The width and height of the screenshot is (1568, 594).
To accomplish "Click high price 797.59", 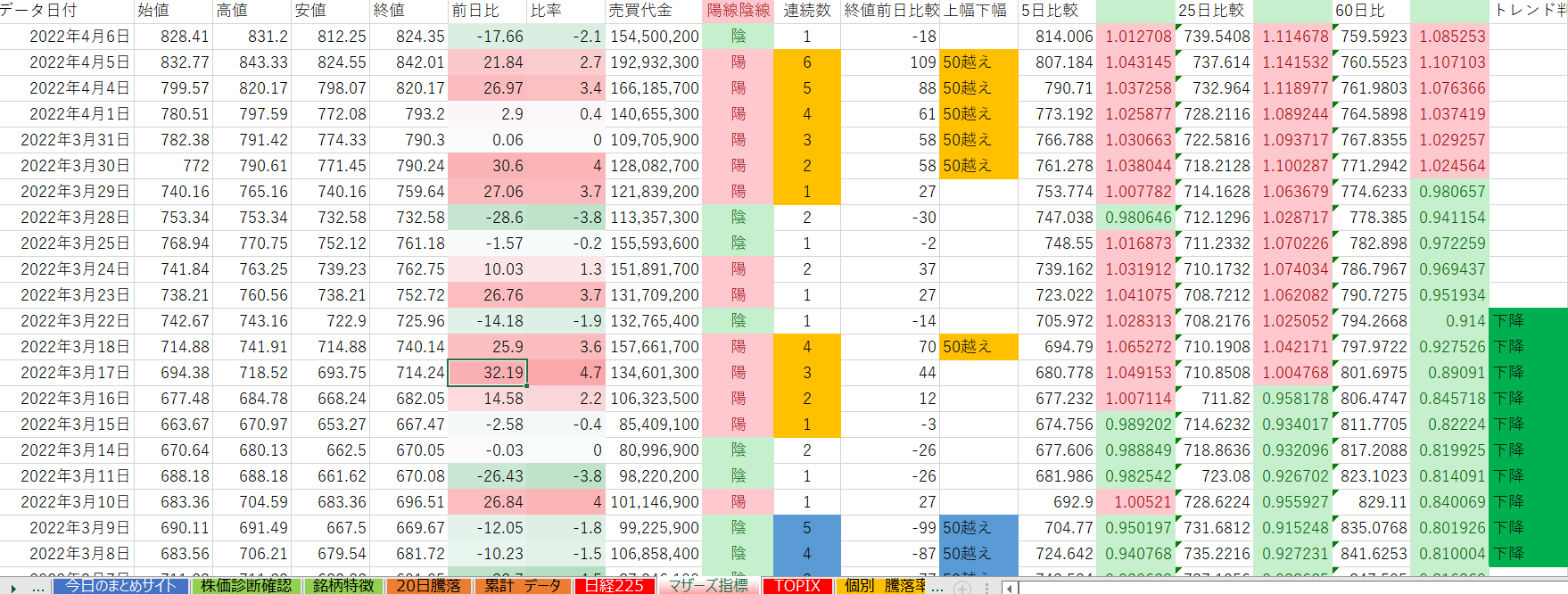I will click(252, 114).
